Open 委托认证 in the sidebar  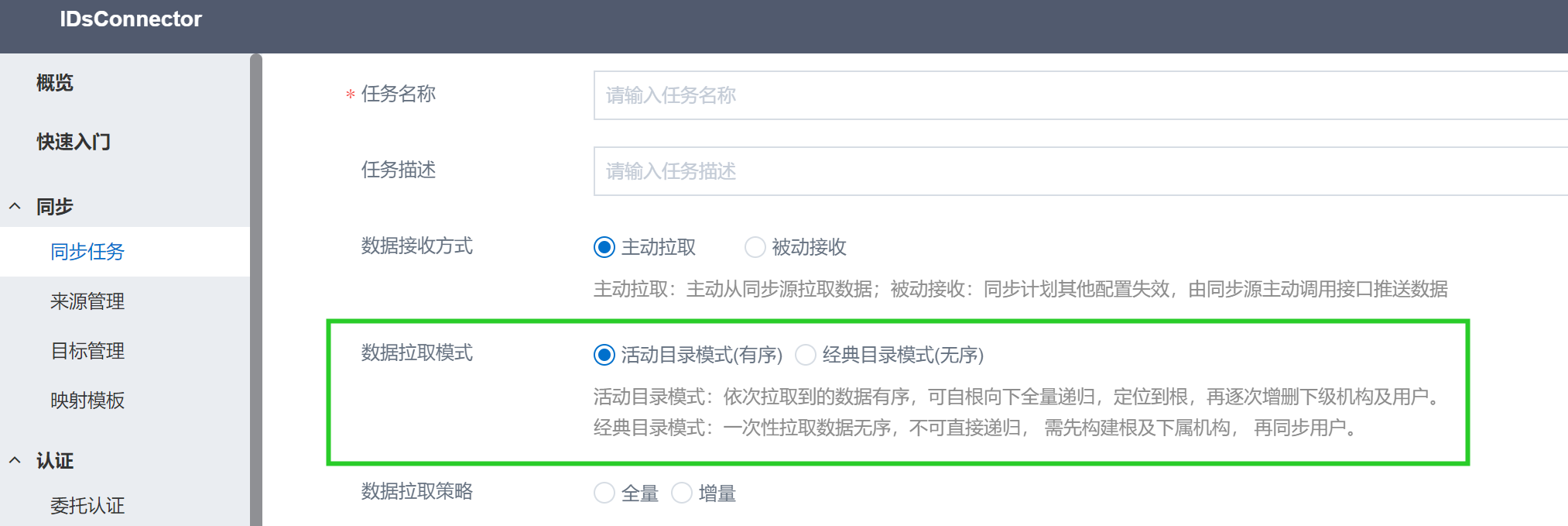pos(87,506)
